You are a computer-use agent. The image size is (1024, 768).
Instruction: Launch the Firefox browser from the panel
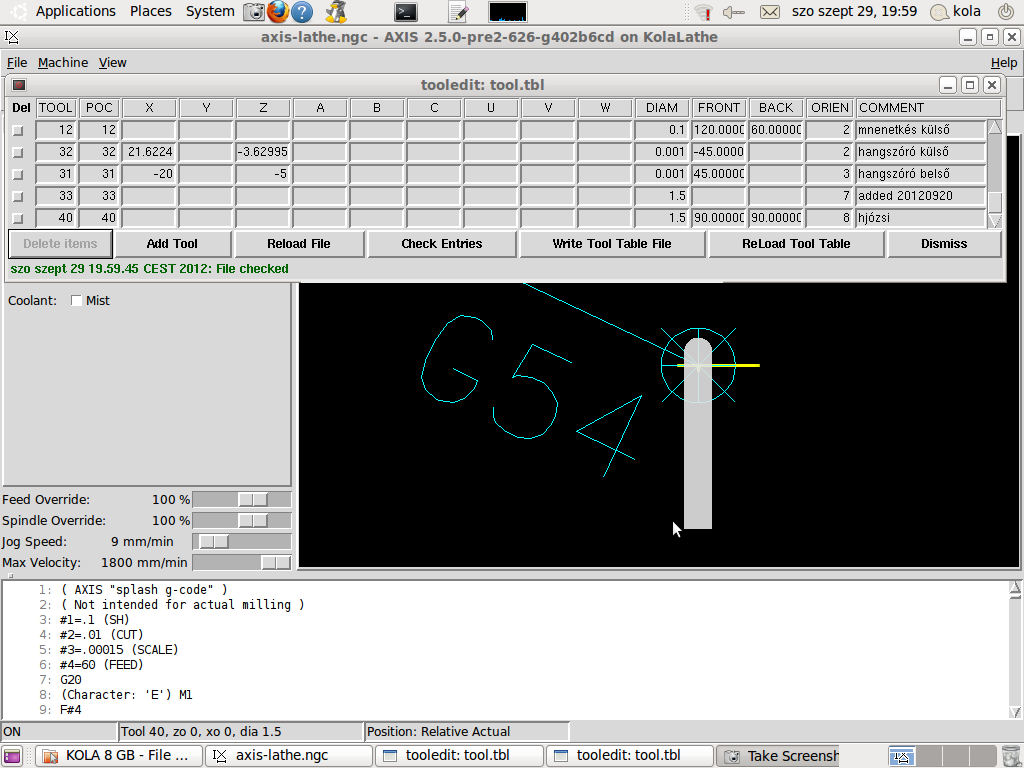pos(278,12)
